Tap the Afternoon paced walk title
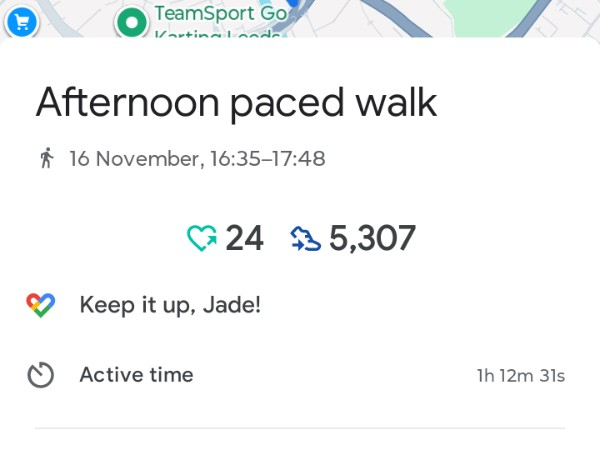The image size is (600, 450). [236, 102]
